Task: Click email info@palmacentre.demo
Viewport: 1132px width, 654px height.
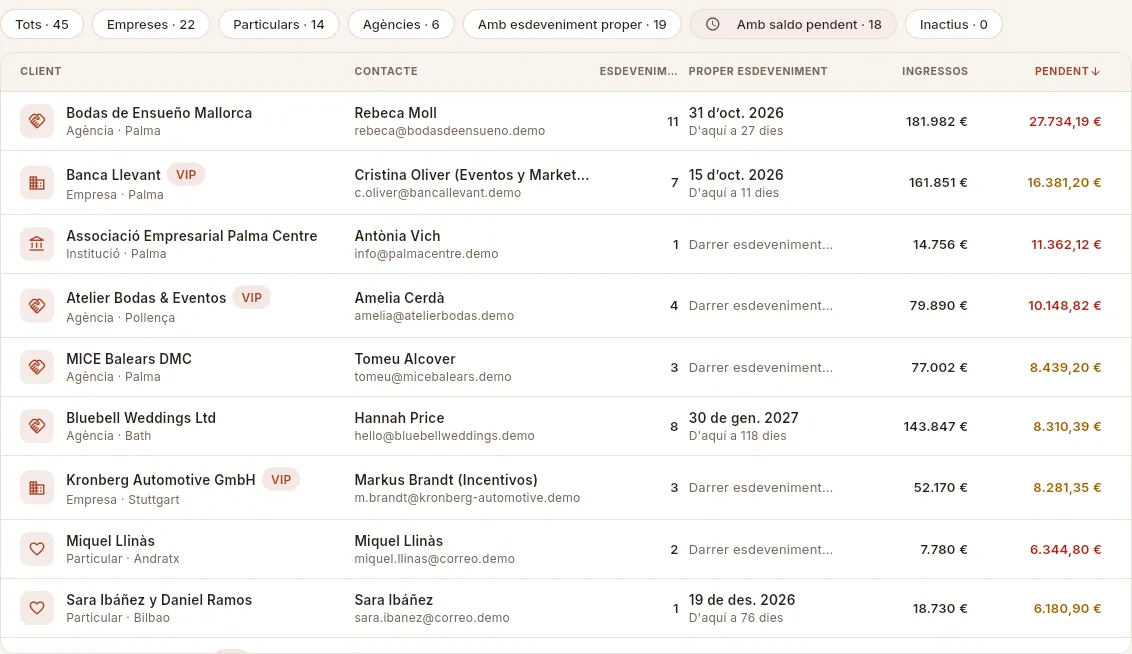Action: (x=426, y=254)
